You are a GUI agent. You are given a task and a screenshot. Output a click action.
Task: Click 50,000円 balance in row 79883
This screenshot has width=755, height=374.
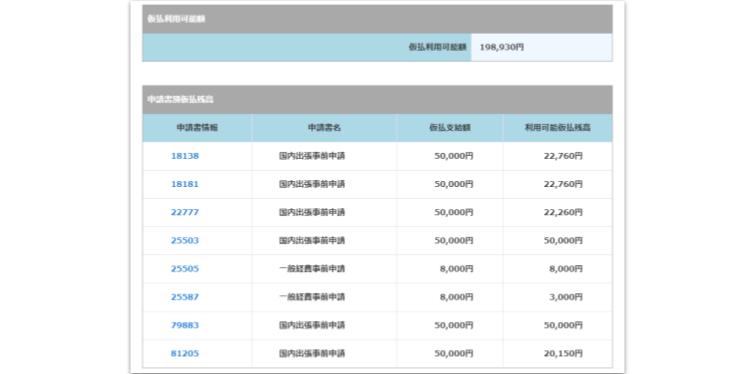(x=563, y=325)
